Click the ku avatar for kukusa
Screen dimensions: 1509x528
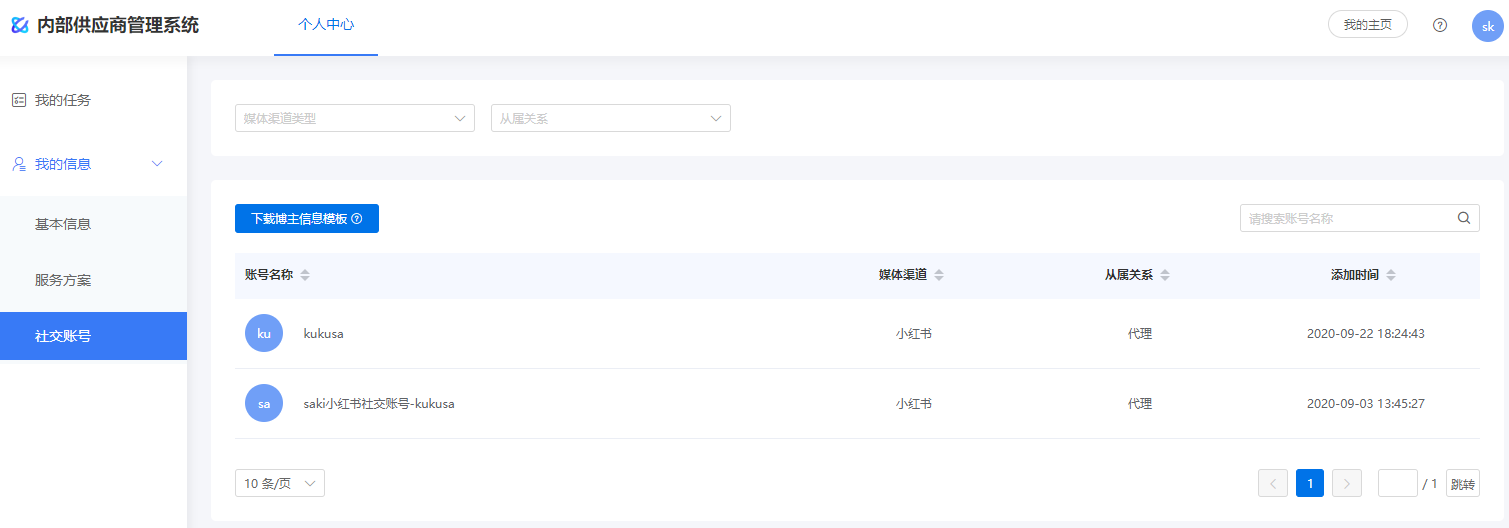(x=264, y=333)
